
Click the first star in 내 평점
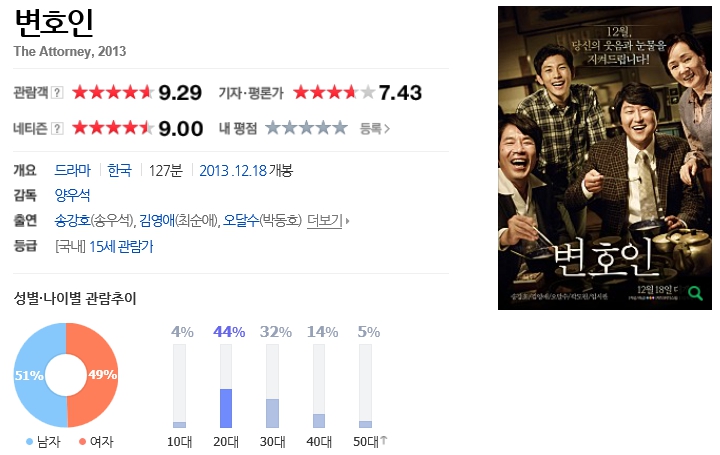(x=273, y=128)
